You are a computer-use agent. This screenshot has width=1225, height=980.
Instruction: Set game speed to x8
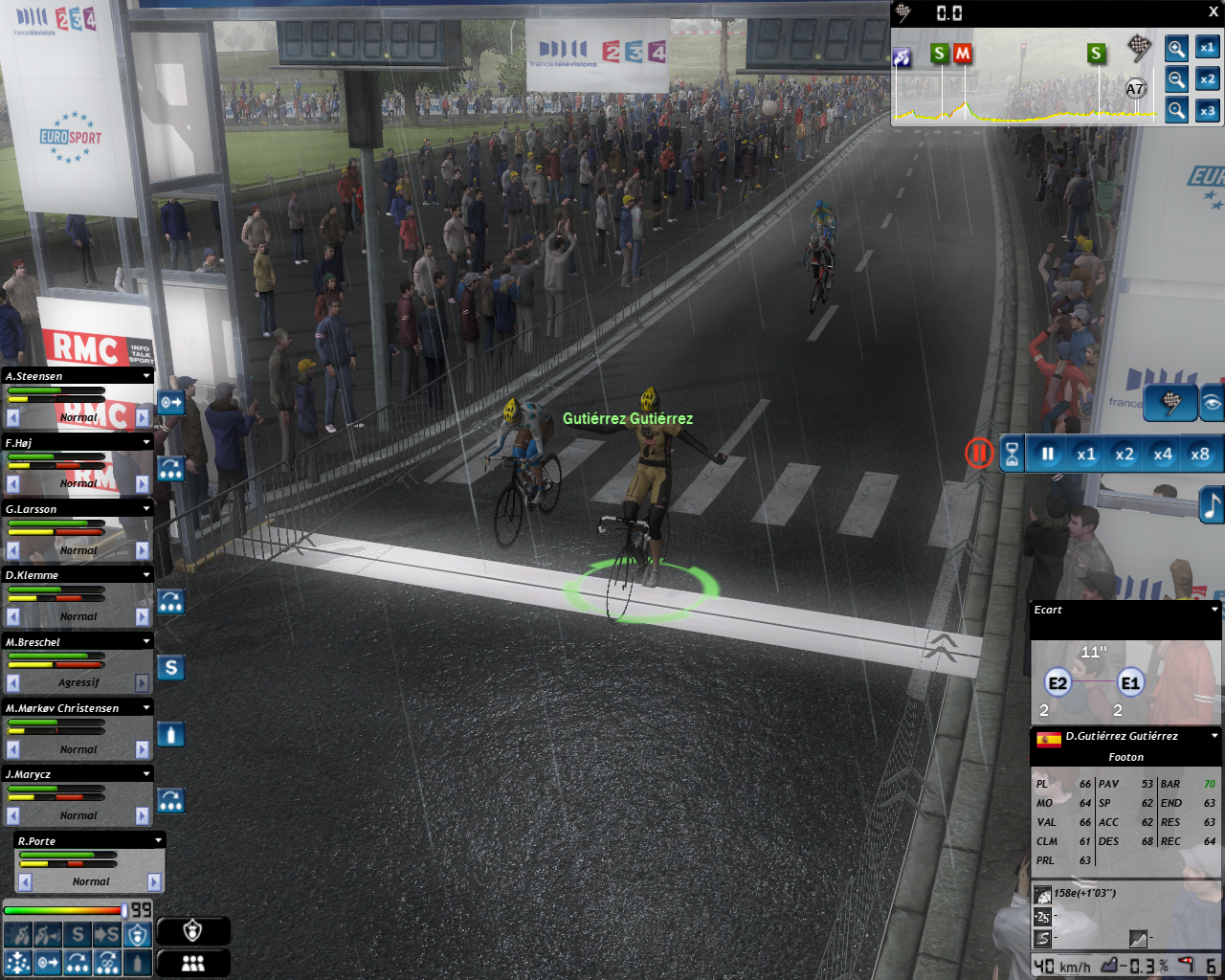point(1200,455)
